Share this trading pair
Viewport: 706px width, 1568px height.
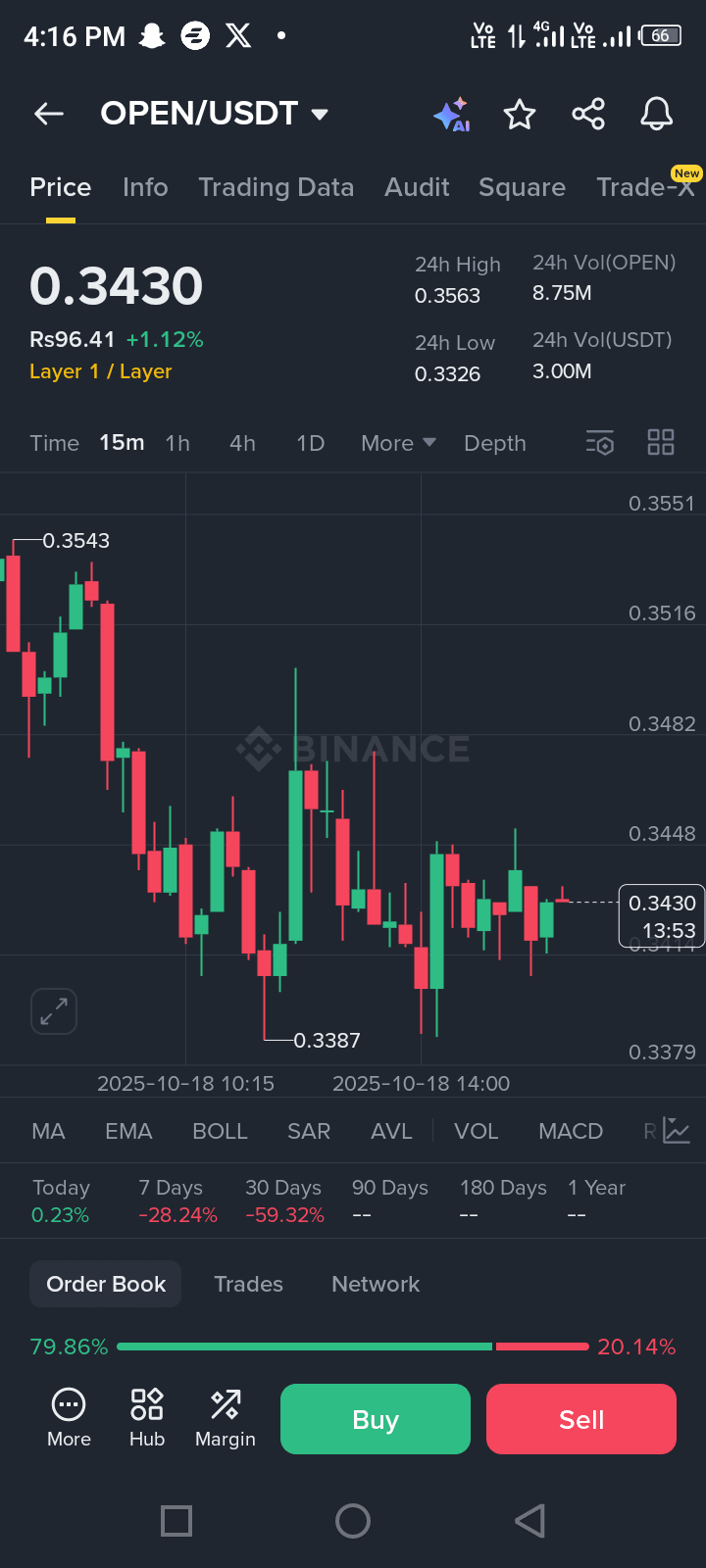tap(588, 115)
